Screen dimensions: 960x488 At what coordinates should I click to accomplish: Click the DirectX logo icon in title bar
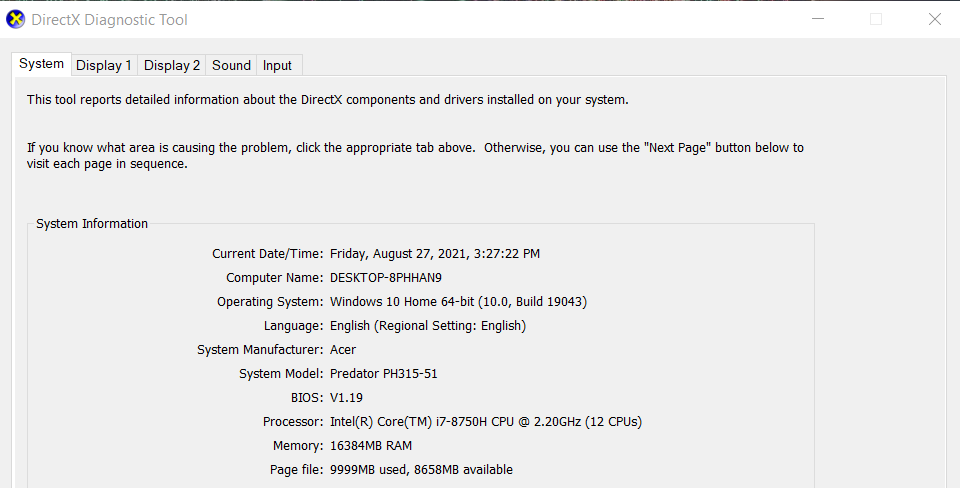coord(15,20)
